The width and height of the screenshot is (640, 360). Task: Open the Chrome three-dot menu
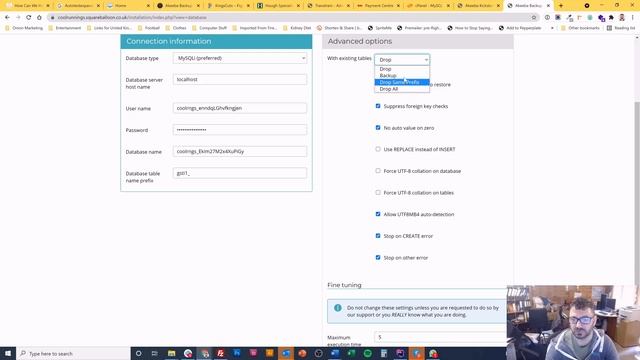(x=633, y=18)
